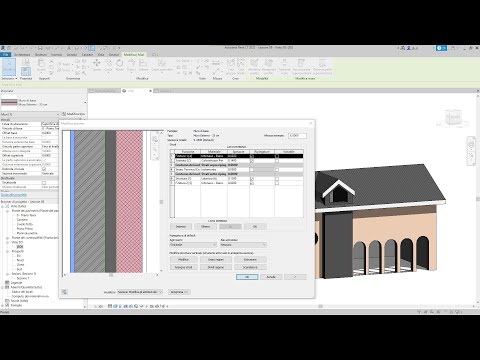Image resolution: width=480 pixels, height=360 pixels.
Task: Open the Agli inserti wrapping dropdown
Action: tap(193, 245)
